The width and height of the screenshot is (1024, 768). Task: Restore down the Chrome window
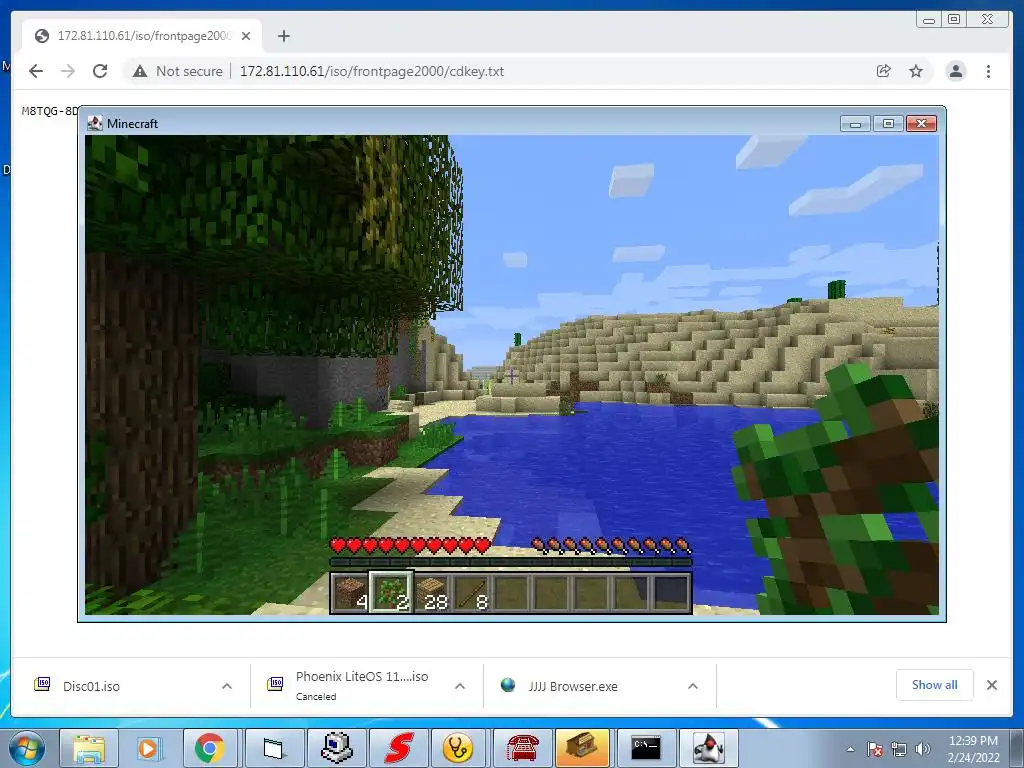[954, 20]
